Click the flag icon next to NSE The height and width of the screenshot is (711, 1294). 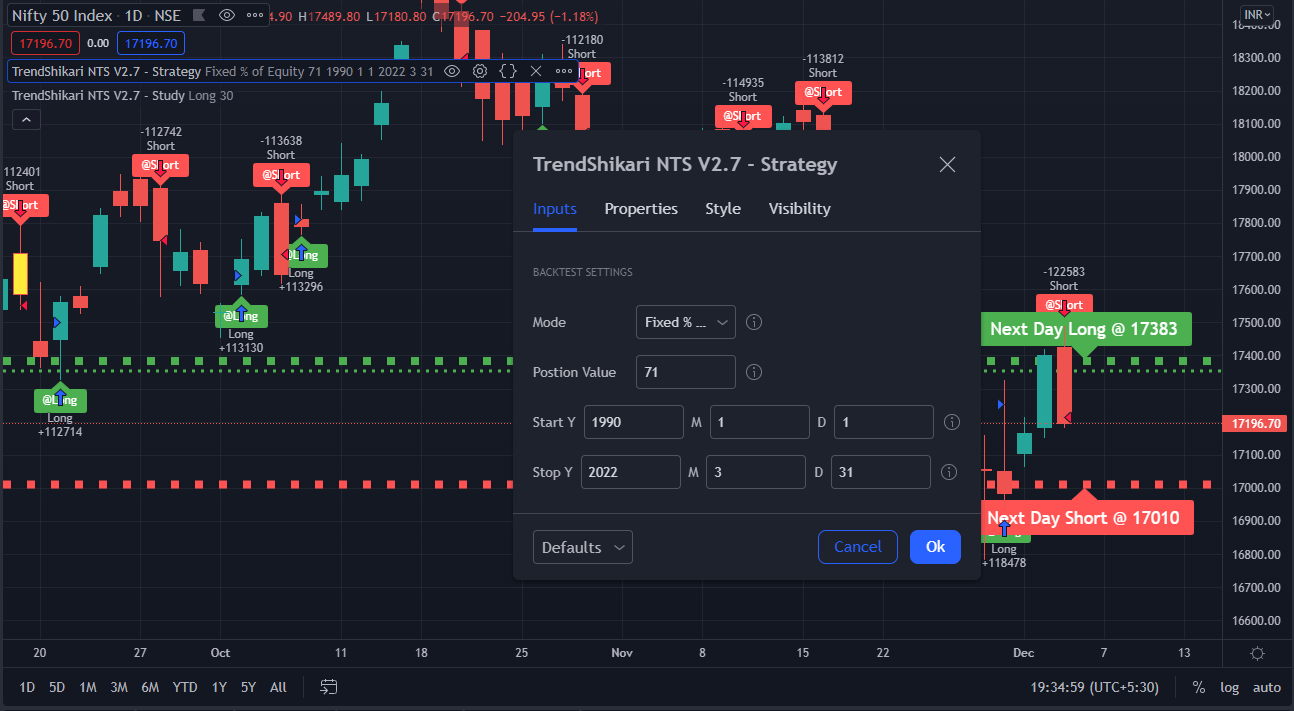[200, 16]
